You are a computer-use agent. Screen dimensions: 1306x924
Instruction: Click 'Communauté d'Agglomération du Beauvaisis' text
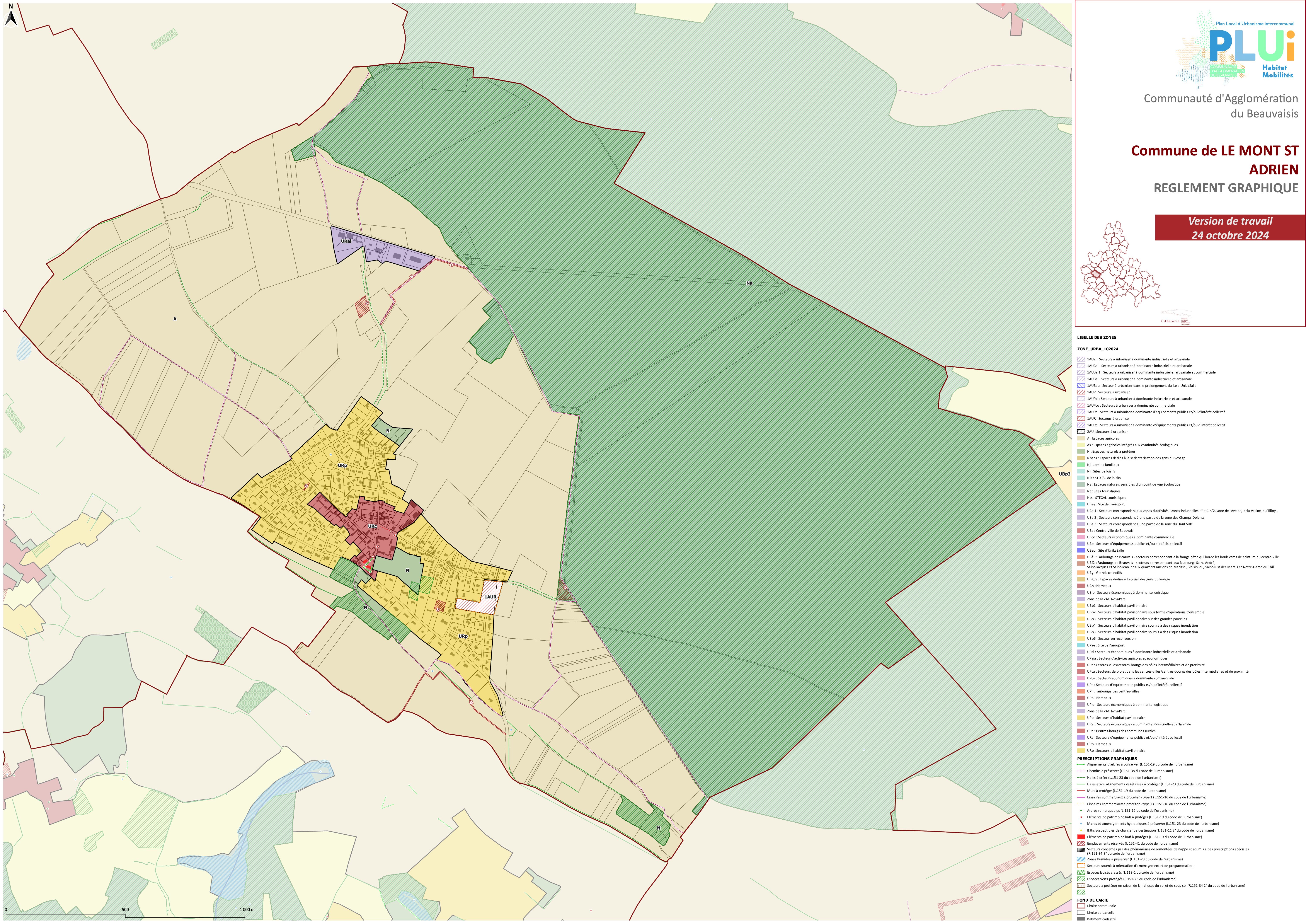(1221, 106)
